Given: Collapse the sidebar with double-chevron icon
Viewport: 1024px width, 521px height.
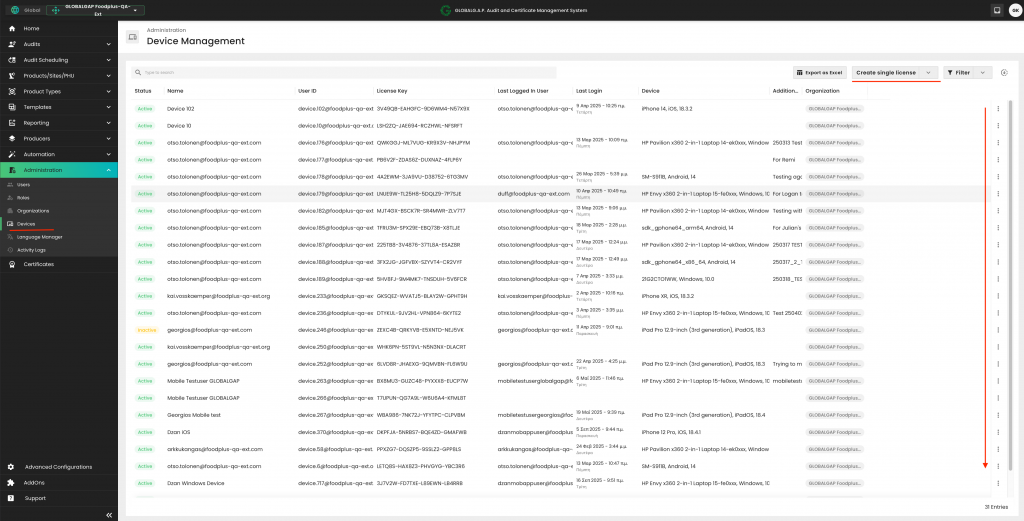Looking at the screenshot, I should click(x=108, y=514).
